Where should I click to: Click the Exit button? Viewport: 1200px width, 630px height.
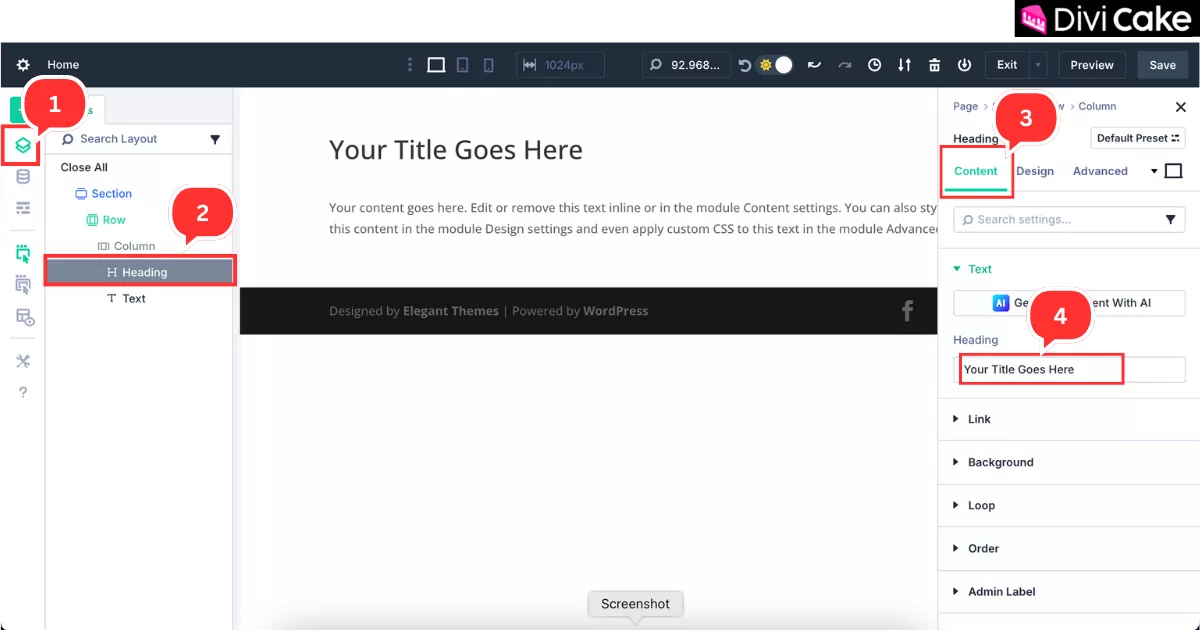pos(1007,65)
